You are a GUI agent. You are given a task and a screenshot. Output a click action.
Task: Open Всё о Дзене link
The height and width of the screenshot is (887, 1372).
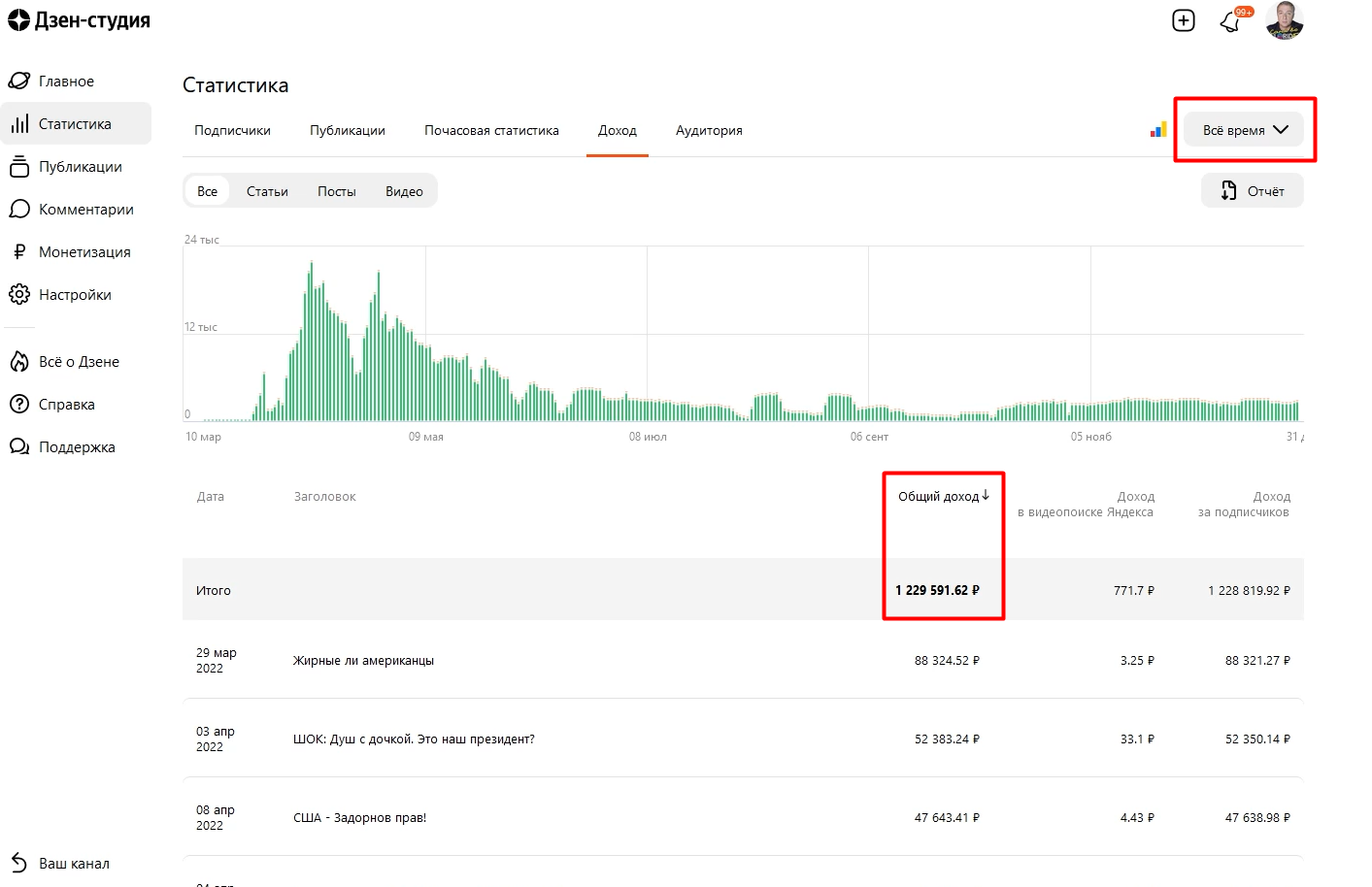click(79, 362)
